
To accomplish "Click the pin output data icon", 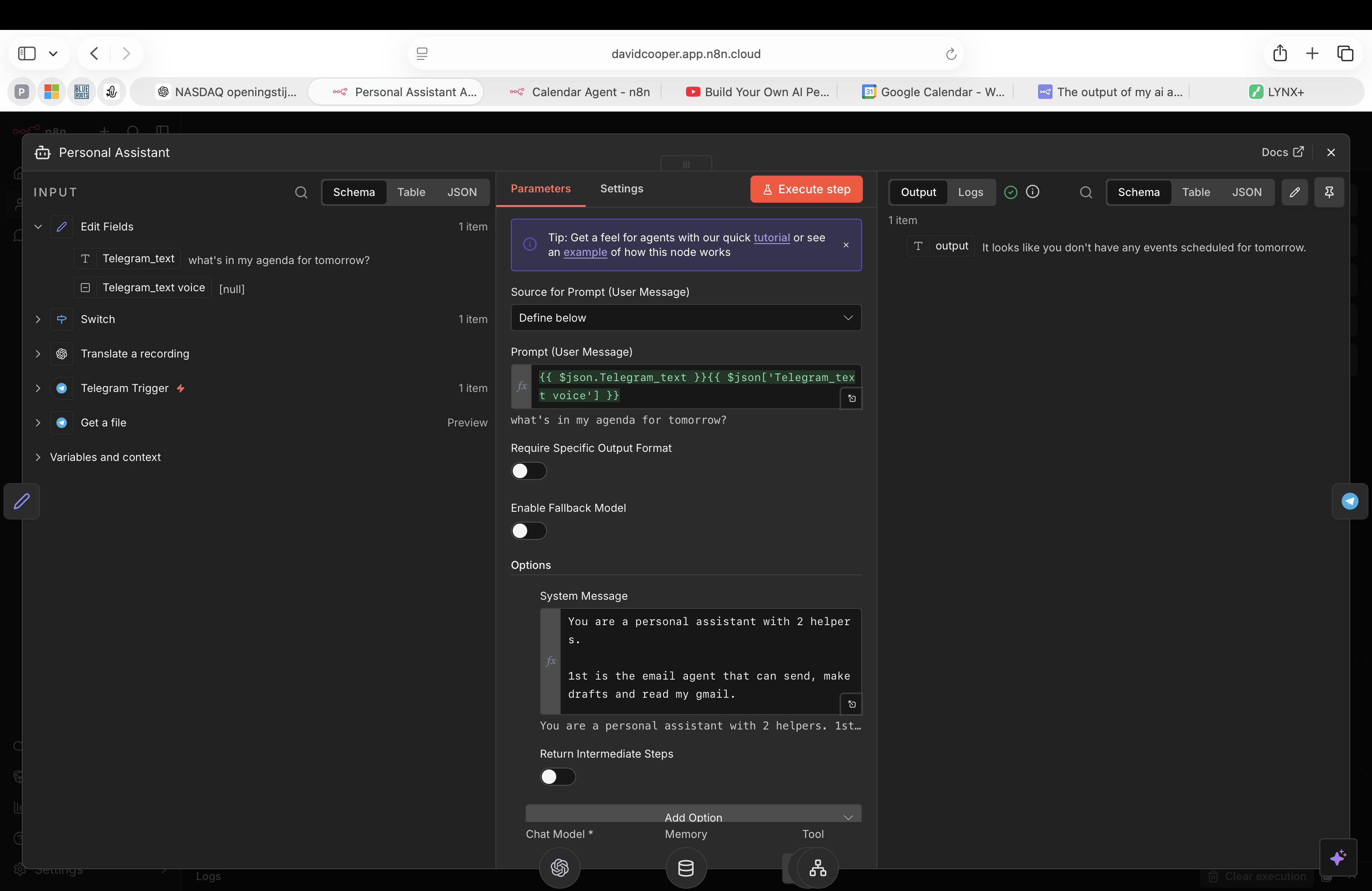I will point(1329,192).
